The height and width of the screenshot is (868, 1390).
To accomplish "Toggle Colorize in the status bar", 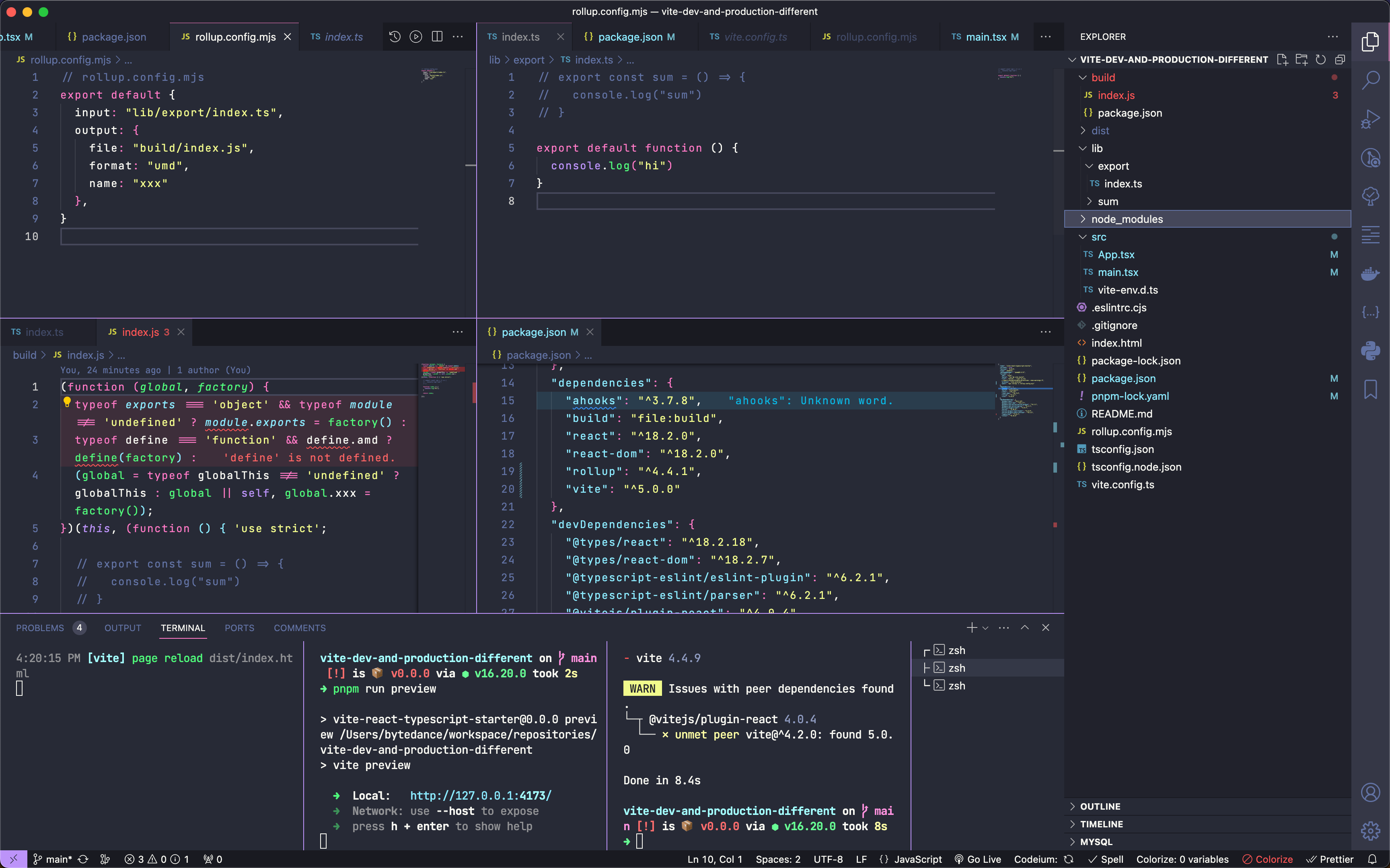I will pos(1267,860).
